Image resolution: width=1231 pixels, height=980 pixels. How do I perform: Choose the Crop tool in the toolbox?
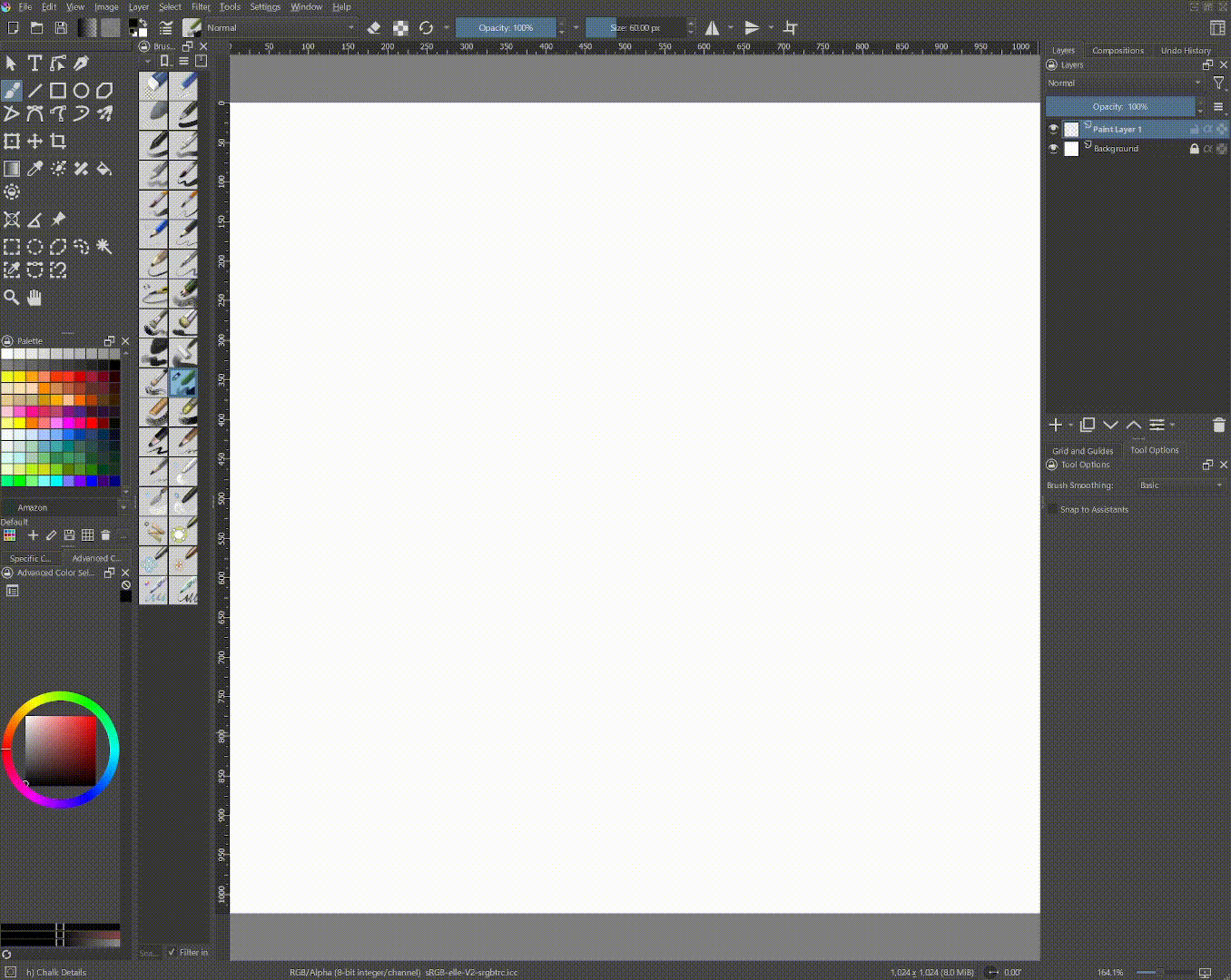[58, 141]
